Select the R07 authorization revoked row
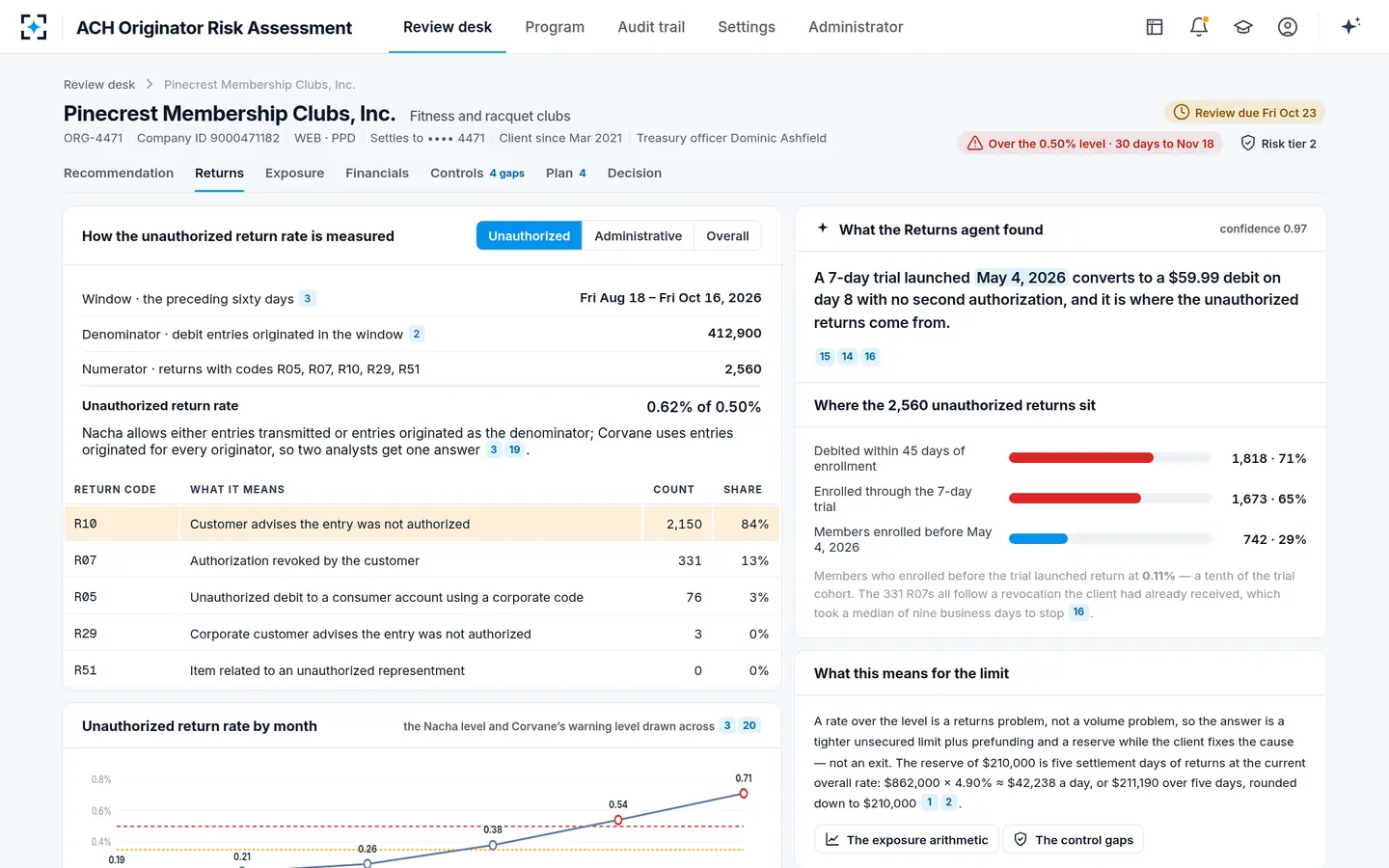1389x868 pixels. click(x=422, y=560)
